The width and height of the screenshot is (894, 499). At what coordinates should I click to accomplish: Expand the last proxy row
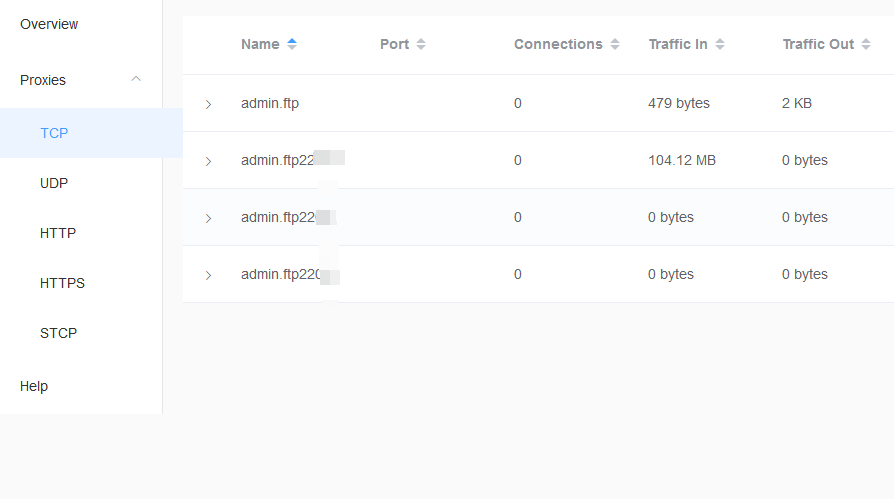(208, 275)
